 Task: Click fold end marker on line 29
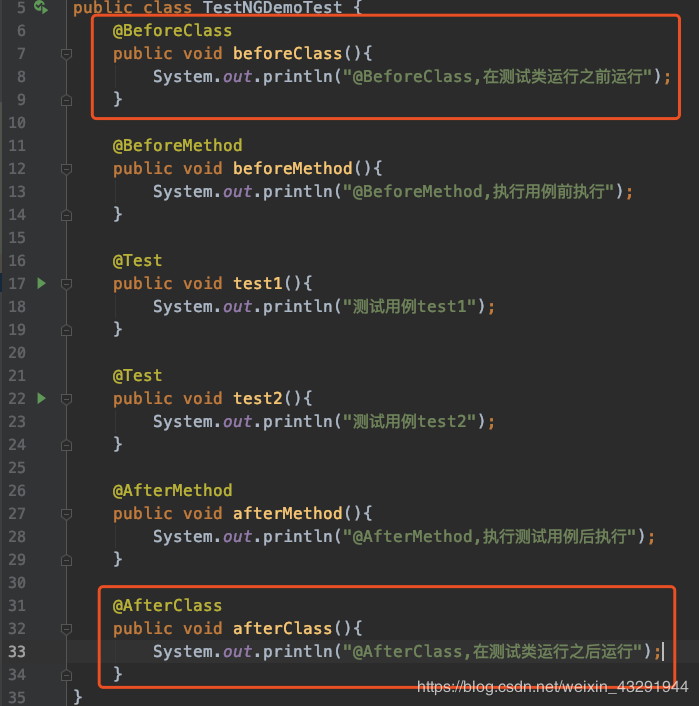click(66, 560)
